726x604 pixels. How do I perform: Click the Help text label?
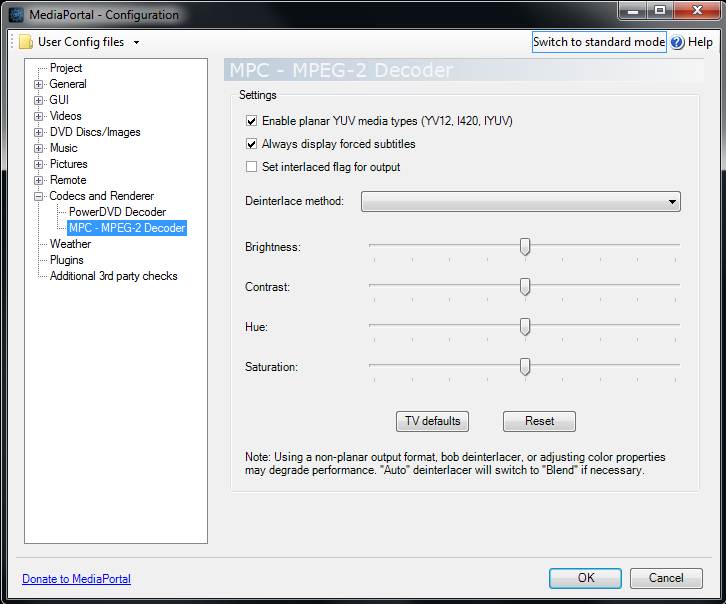tap(700, 42)
